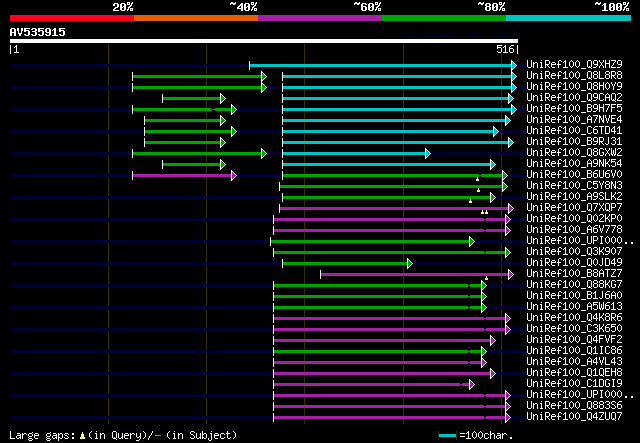Select the UniRef100_Q4K8R6 label

tap(574, 318)
